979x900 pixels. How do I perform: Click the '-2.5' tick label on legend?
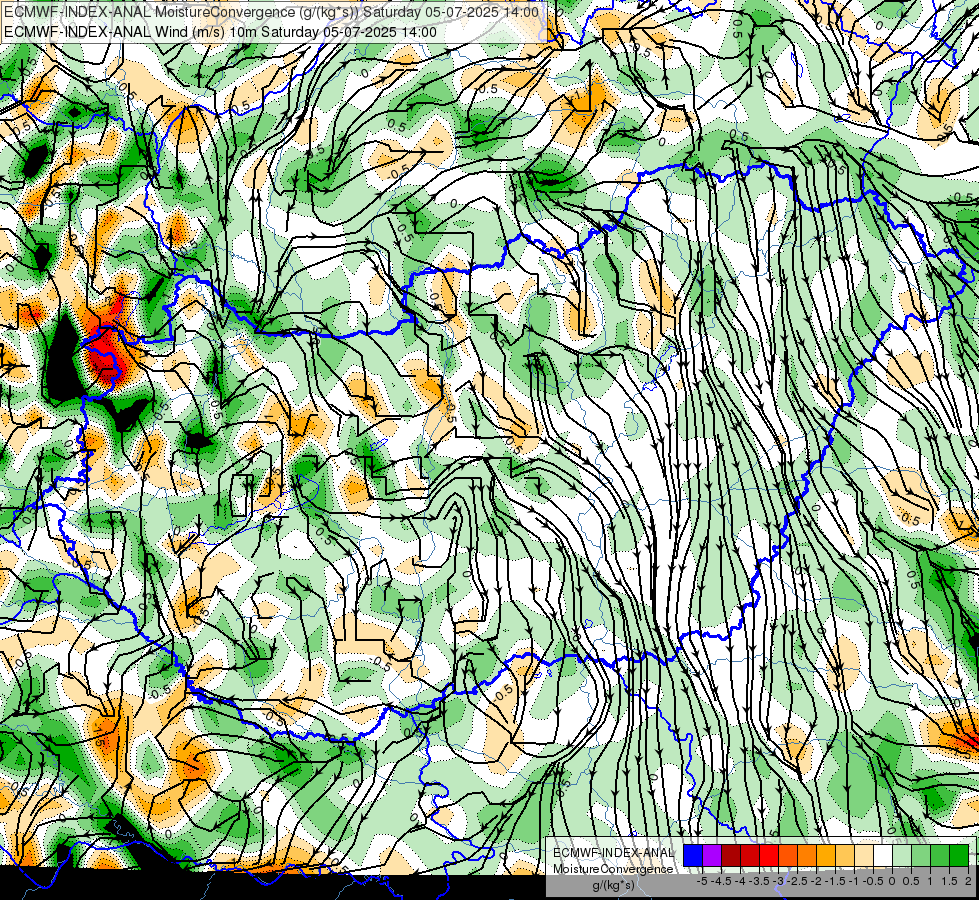click(x=799, y=881)
